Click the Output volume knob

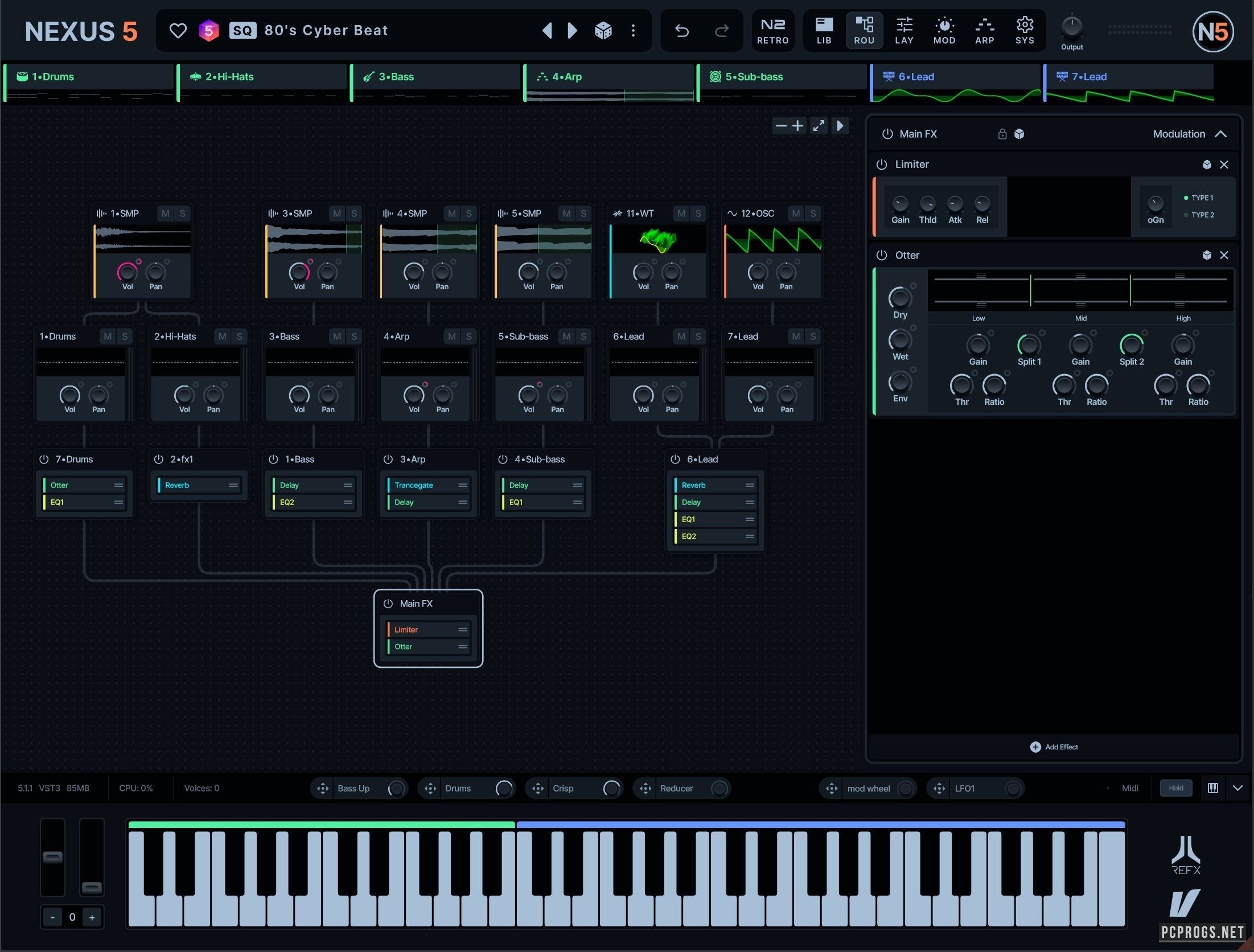click(1072, 27)
